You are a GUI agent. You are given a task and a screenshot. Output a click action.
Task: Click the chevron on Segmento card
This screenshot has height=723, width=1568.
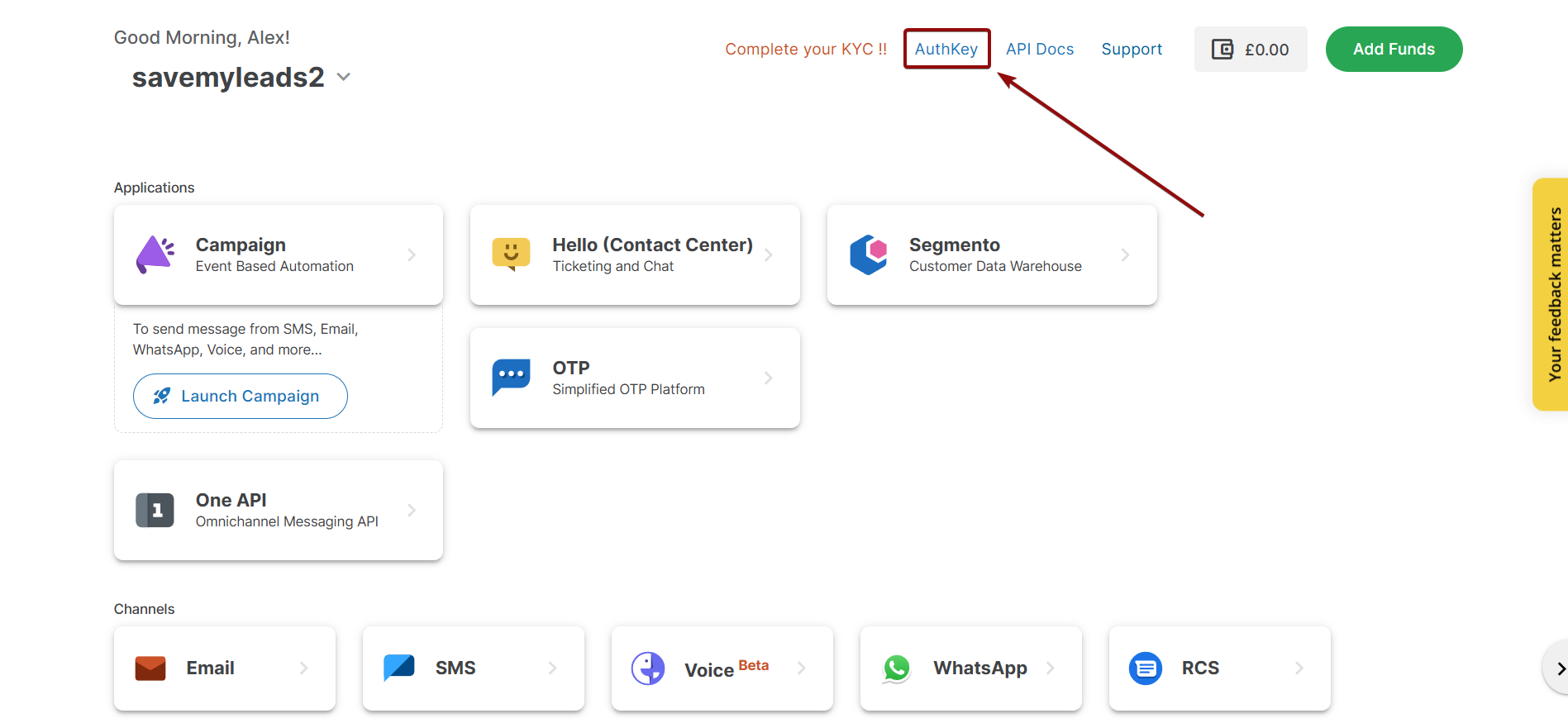click(x=1125, y=255)
